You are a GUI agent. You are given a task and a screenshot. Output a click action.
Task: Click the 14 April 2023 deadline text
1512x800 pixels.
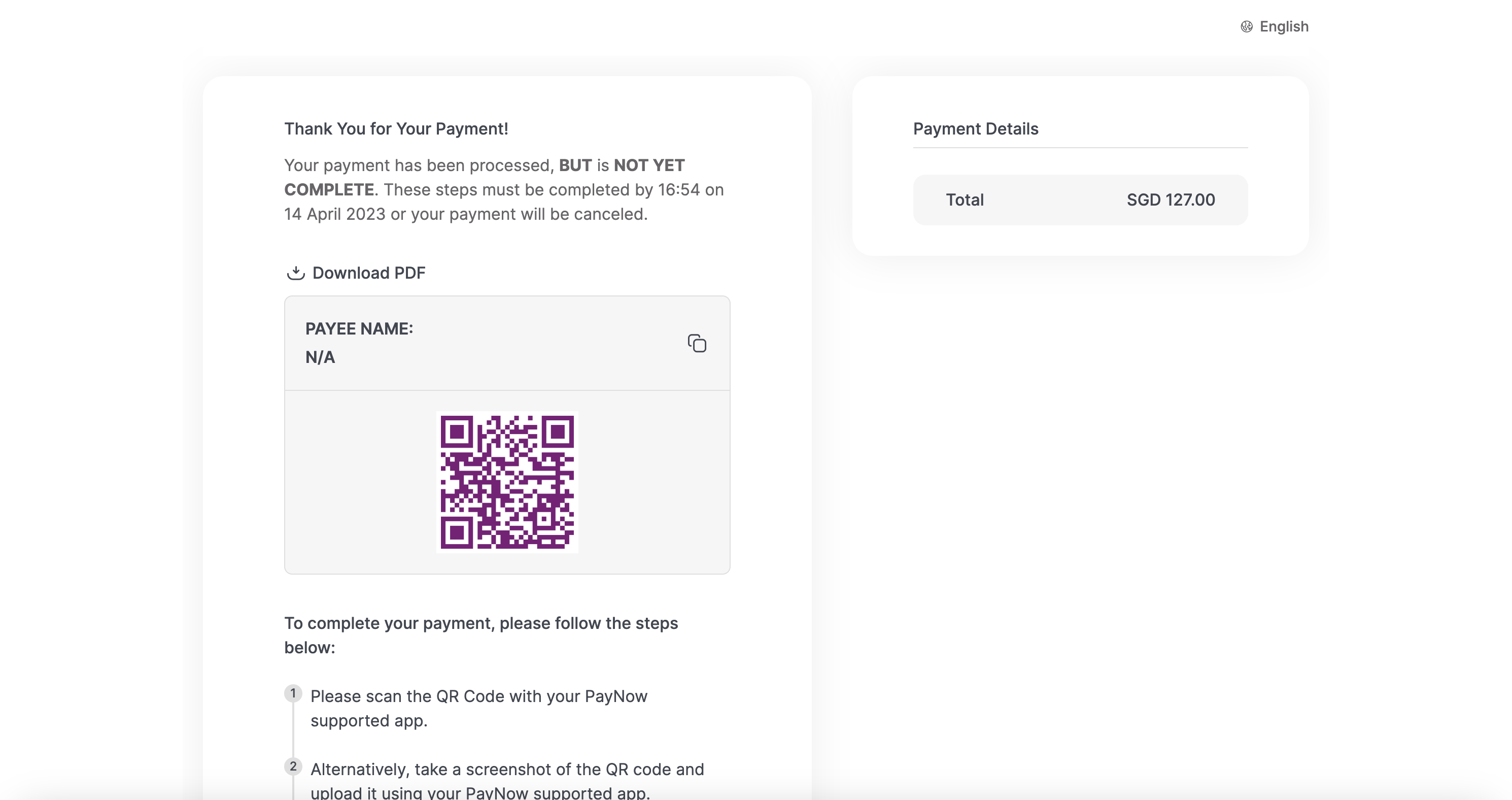334,214
